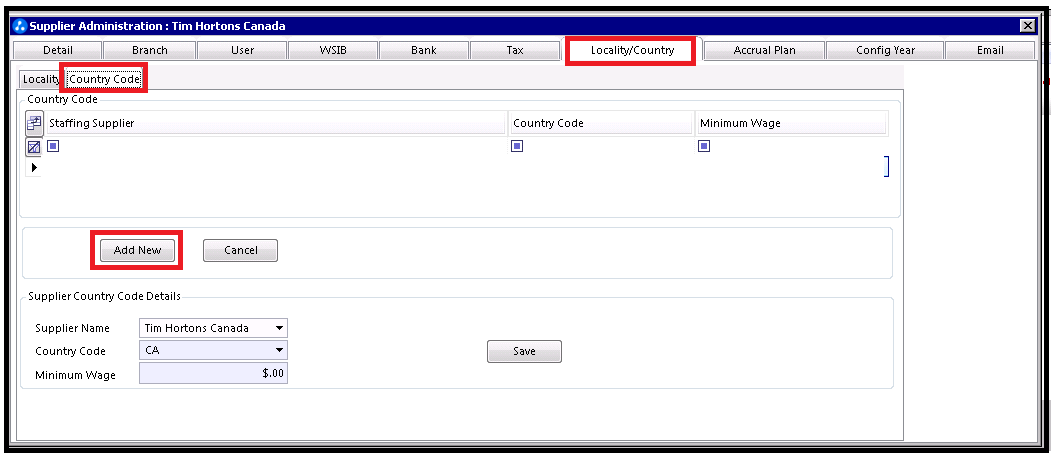The width and height of the screenshot is (1054, 462).
Task: Switch to the Branch tab
Action: coord(150,50)
